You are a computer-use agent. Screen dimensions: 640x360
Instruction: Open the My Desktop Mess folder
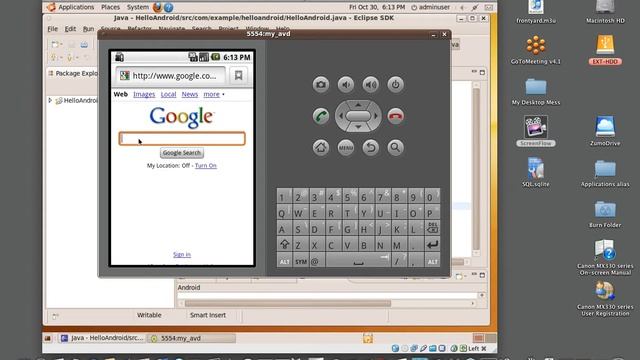coord(536,91)
